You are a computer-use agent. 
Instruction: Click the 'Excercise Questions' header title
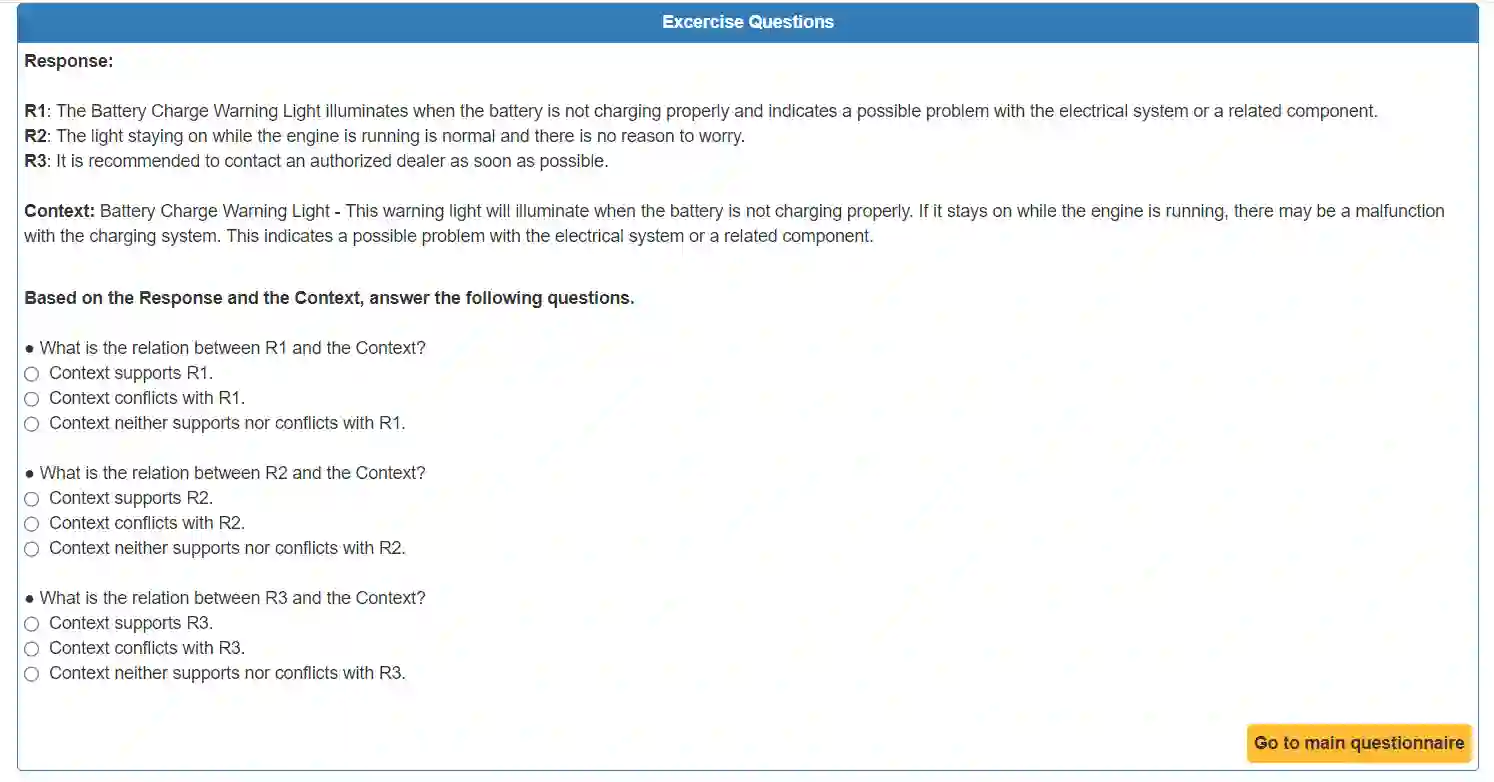pyautogui.click(x=747, y=22)
